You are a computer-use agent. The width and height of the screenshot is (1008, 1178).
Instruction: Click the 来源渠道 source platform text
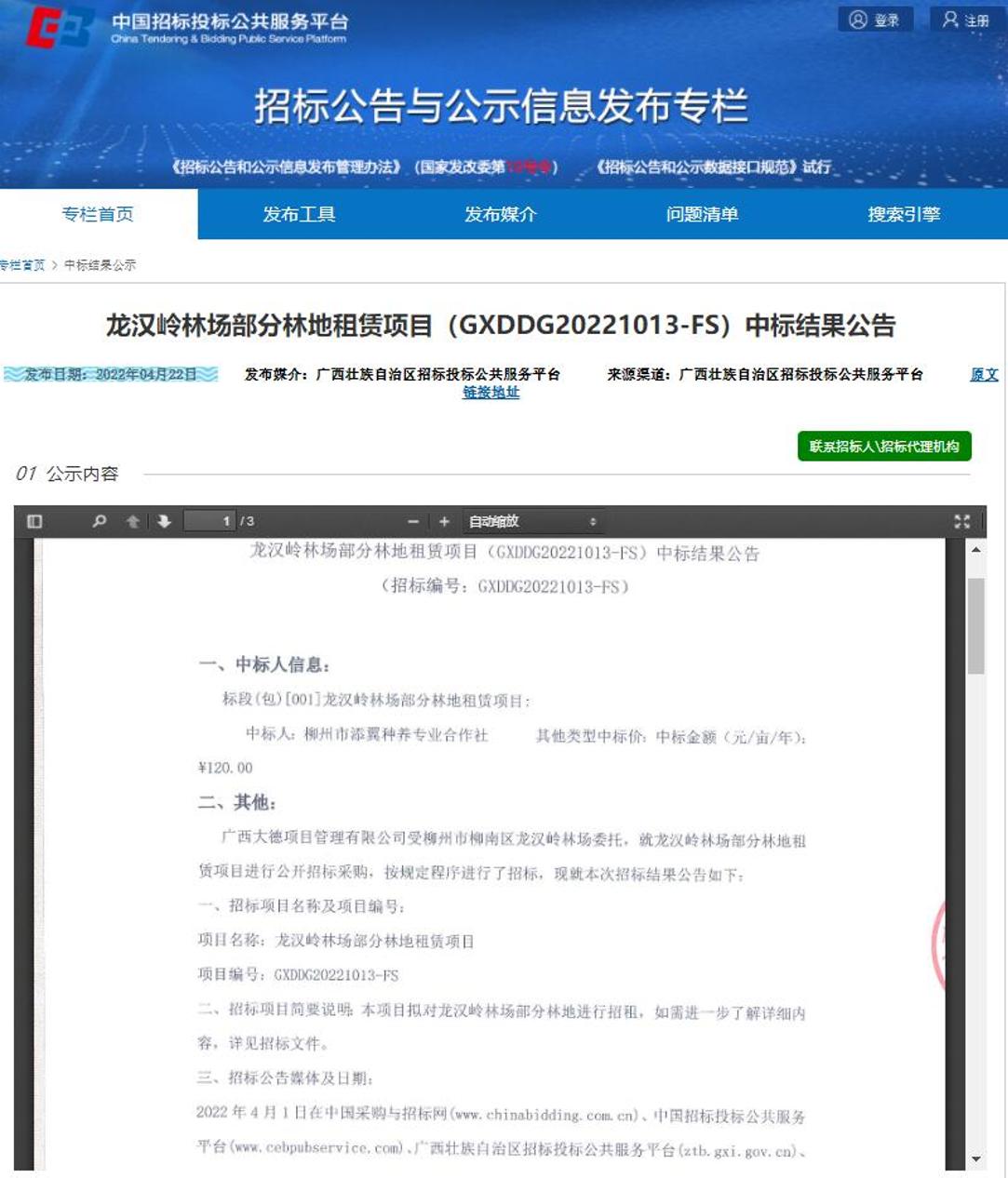point(765,374)
